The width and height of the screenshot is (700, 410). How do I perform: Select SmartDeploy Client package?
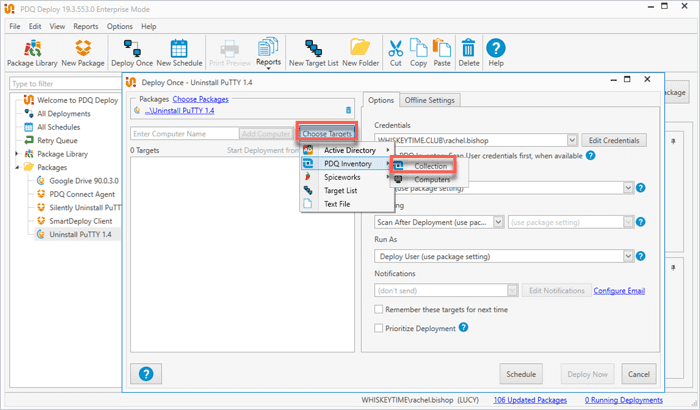80,221
